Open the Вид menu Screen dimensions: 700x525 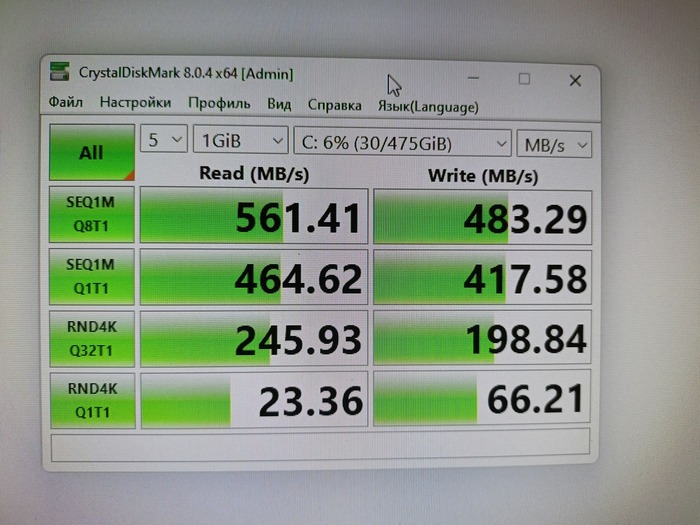pos(279,104)
